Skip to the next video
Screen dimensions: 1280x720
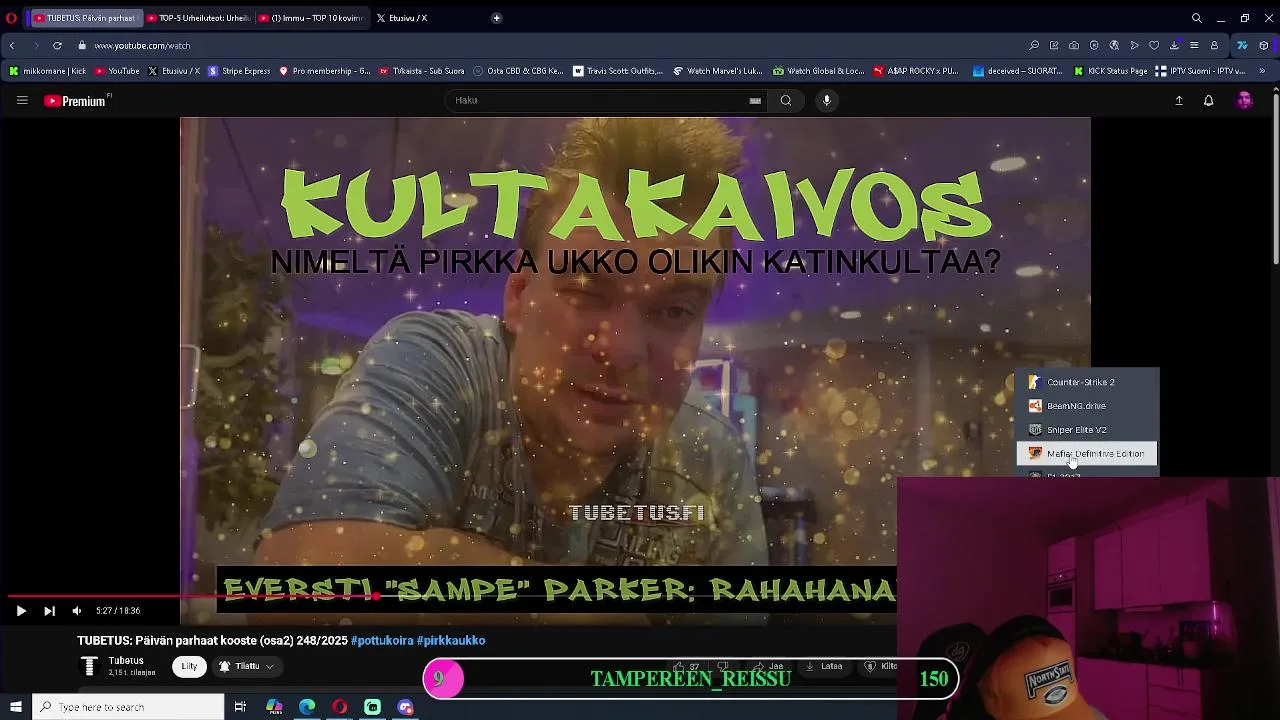[x=49, y=611]
